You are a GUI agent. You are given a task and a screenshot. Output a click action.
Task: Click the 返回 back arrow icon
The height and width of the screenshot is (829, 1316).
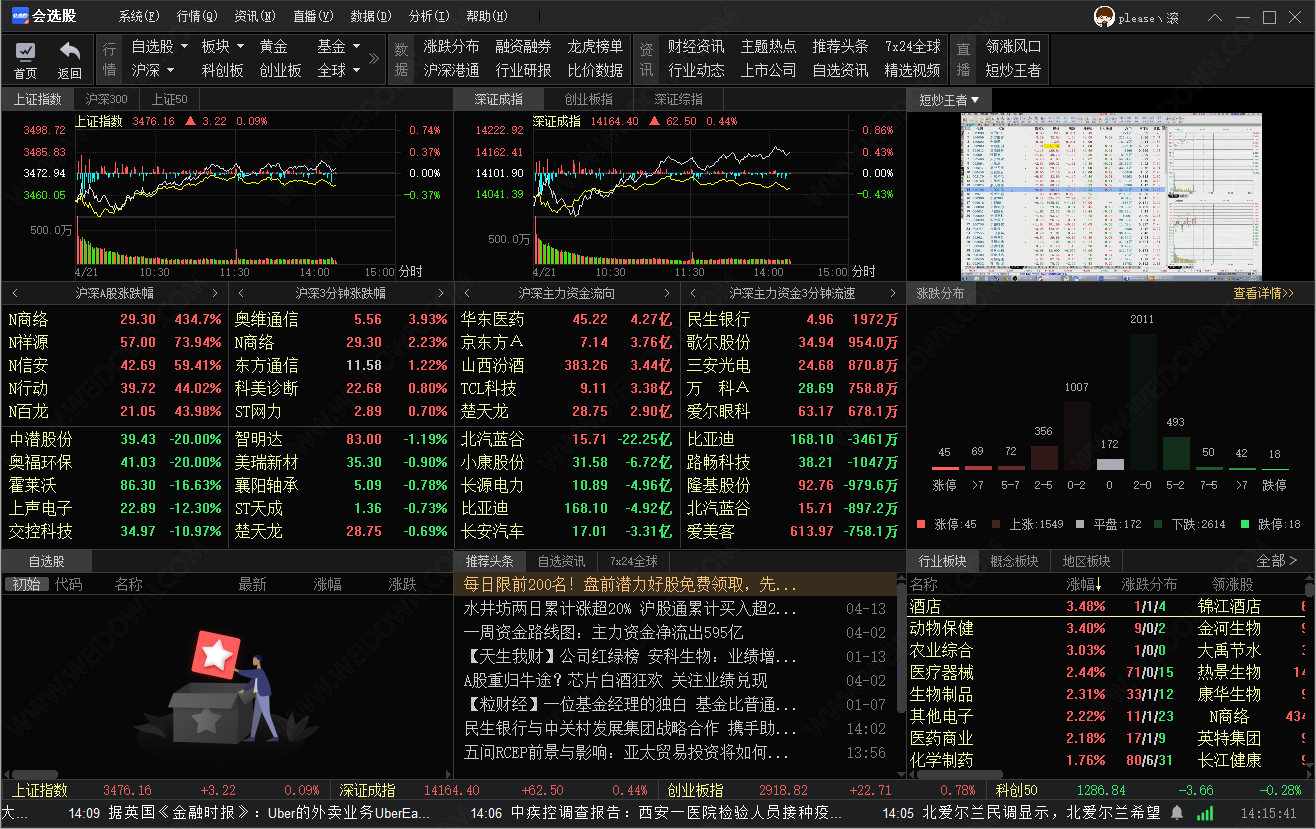coord(69,52)
